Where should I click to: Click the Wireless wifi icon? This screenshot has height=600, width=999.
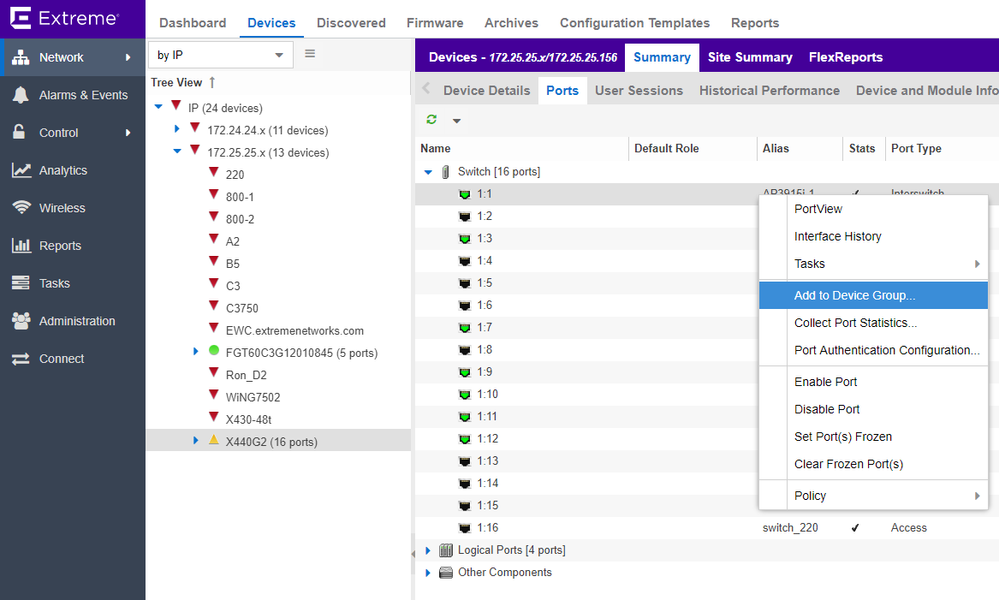coord(20,208)
